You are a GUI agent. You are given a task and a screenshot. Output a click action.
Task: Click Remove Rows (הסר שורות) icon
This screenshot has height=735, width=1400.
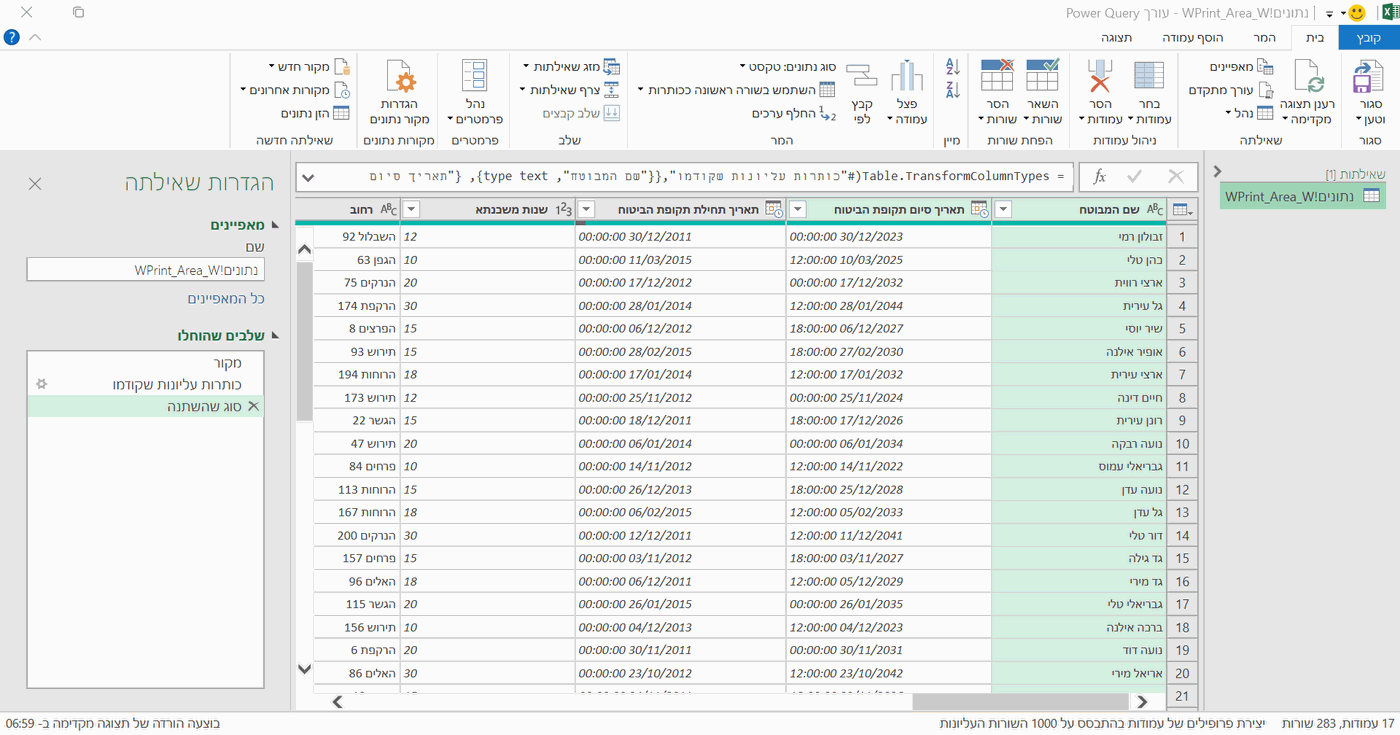click(997, 76)
